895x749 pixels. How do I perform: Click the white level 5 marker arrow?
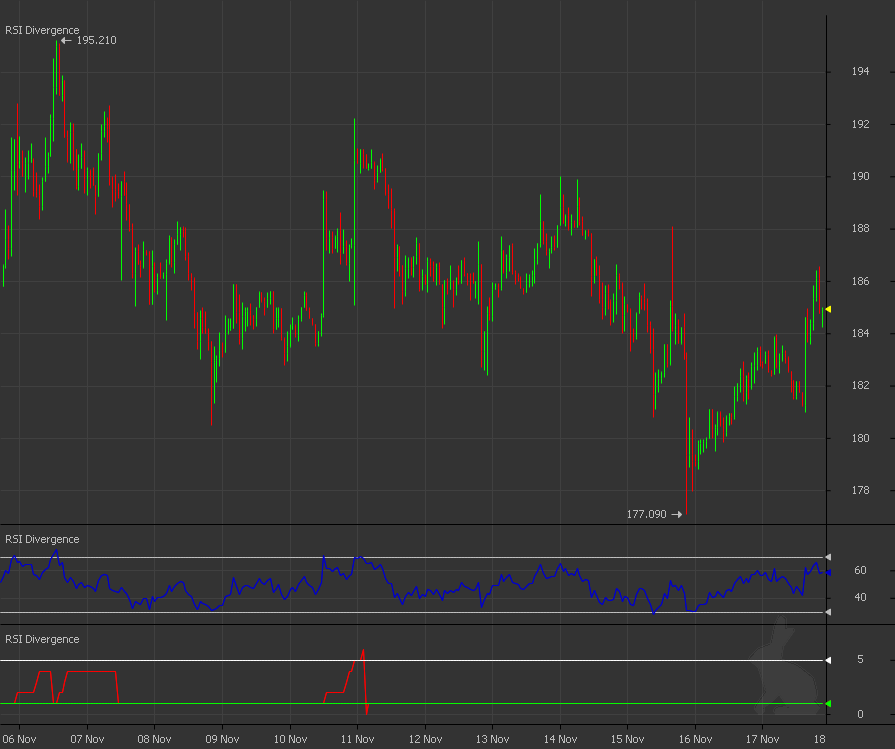[x=828, y=661]
